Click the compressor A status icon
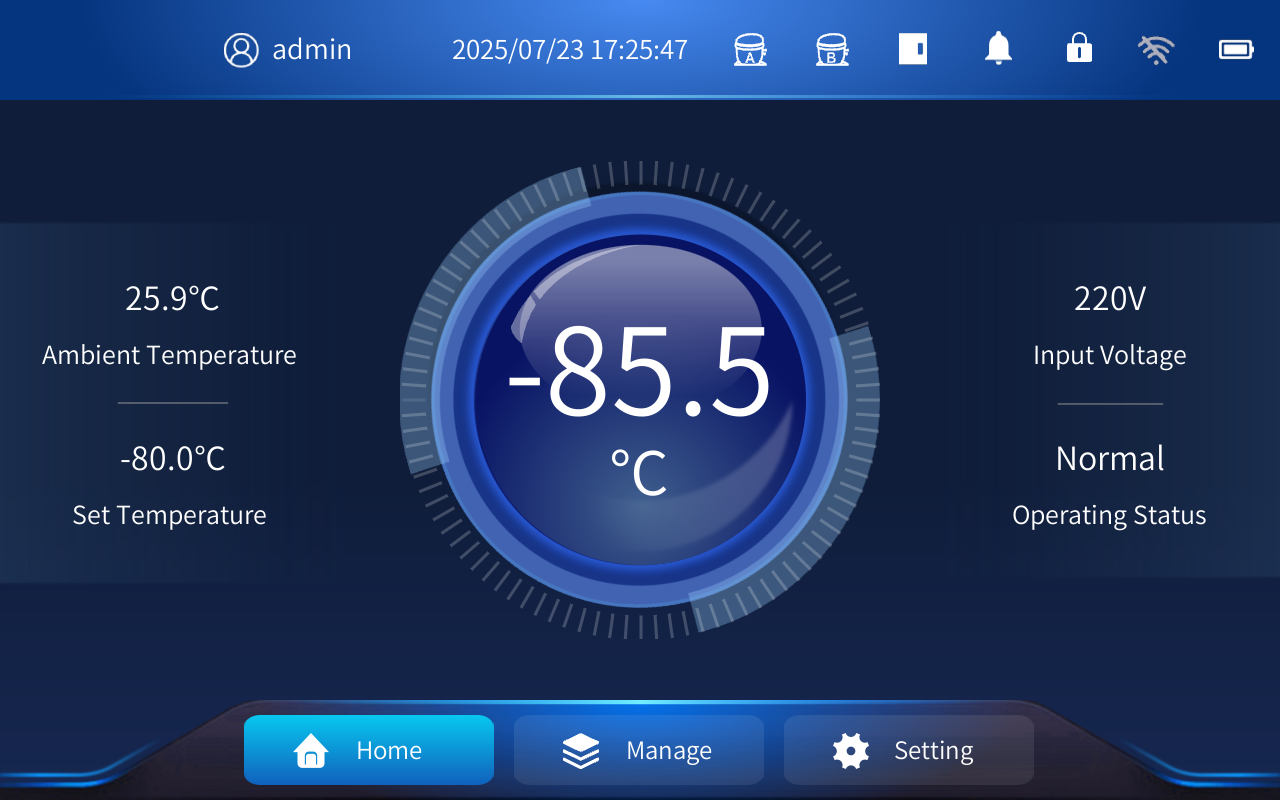 750,50
